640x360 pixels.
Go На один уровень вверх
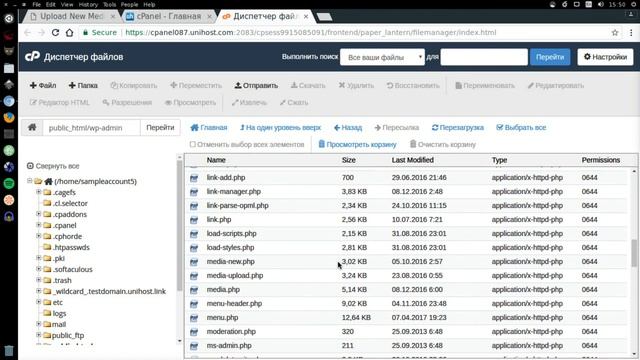pyautogui.click(x=280, y=127)
